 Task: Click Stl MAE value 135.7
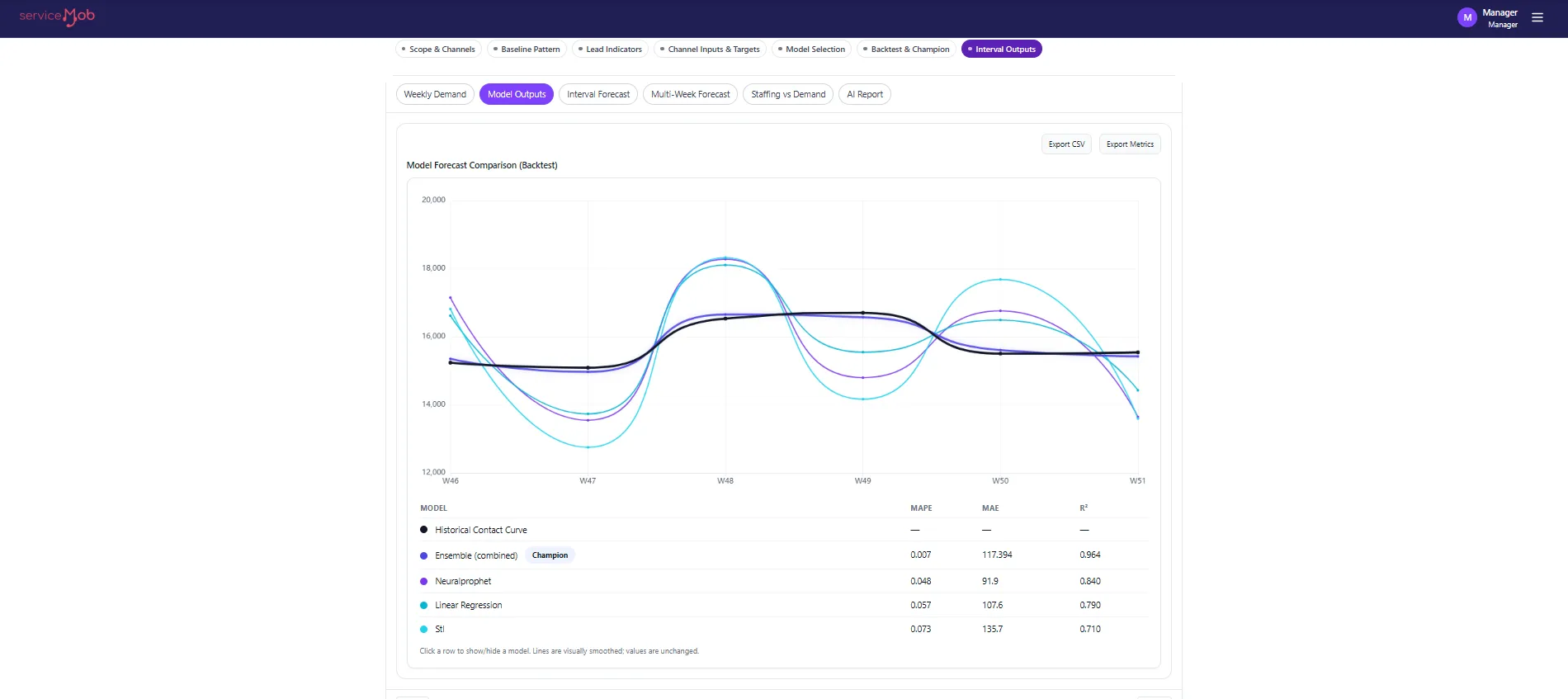tap(993, 629)
